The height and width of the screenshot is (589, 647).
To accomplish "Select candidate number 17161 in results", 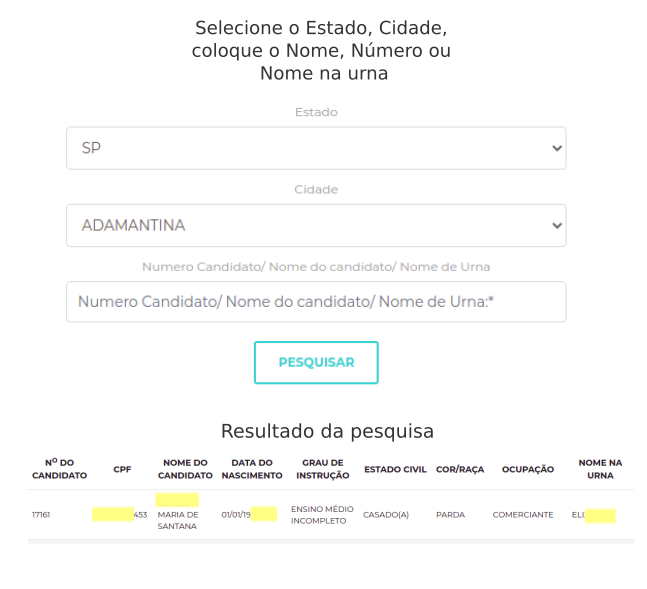I will pyautogui.click(x=41, y=515).
